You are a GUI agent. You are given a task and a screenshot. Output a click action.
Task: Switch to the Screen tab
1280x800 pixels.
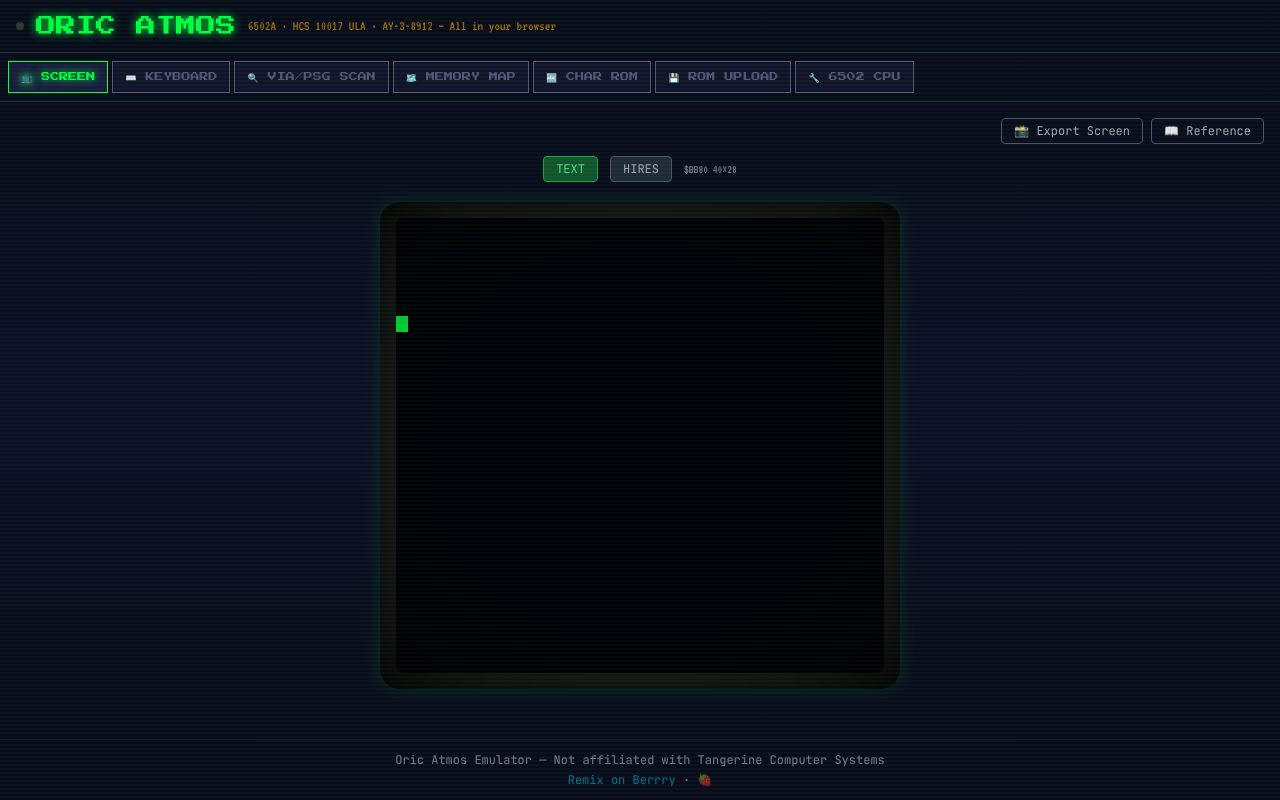click(58, 77)
